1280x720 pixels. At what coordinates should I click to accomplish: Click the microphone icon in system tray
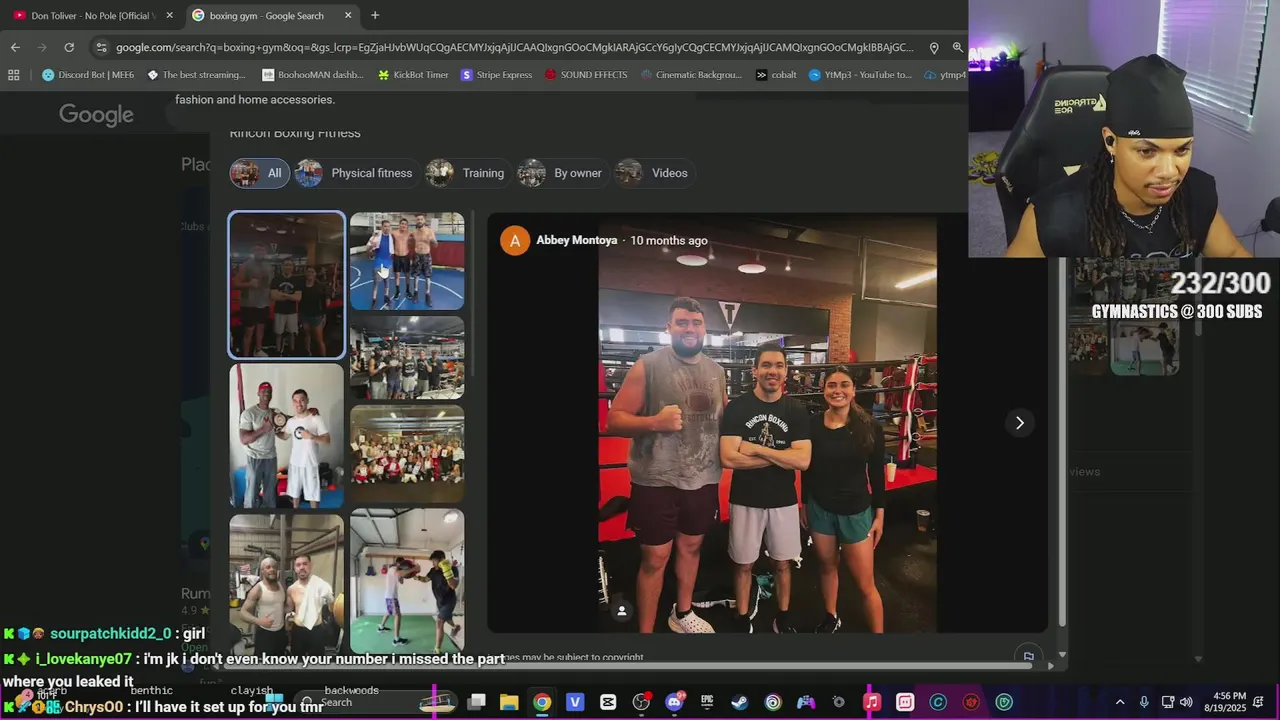1144,702
